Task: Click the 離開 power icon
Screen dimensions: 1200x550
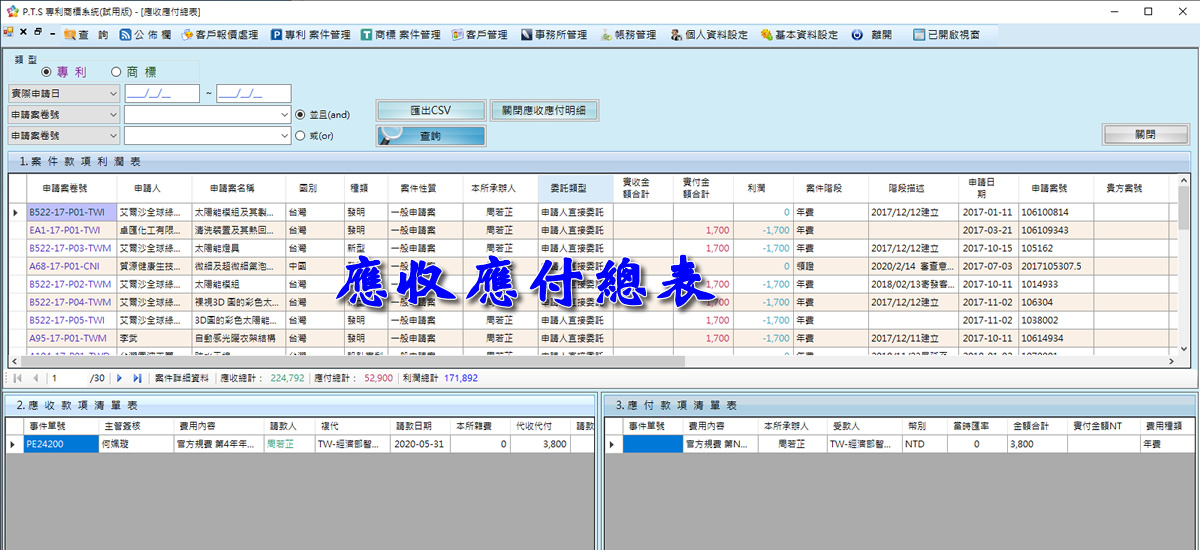Action: click(x=857, y=34)
